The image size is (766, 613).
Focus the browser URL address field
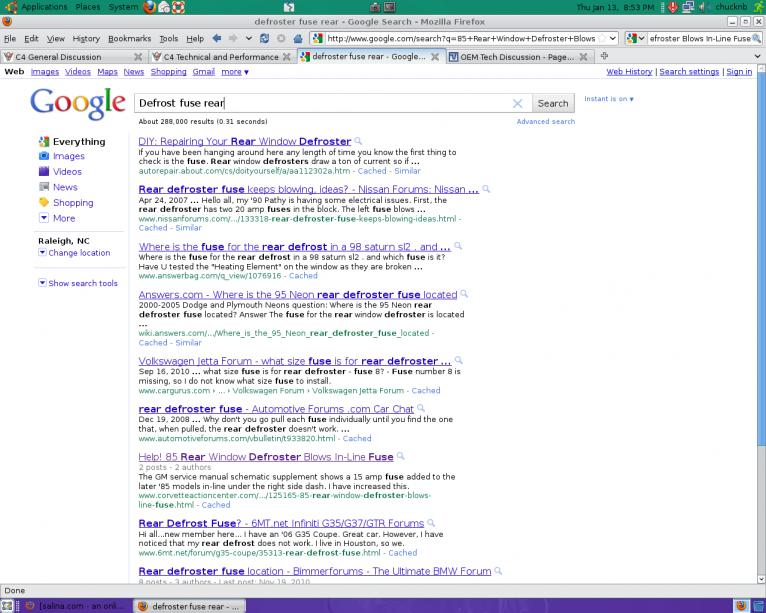461,38
